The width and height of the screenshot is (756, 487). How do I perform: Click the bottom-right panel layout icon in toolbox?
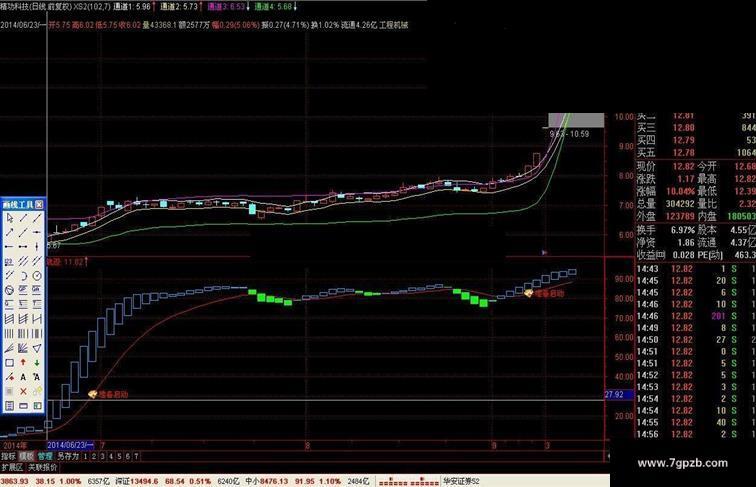coord(37,406)
